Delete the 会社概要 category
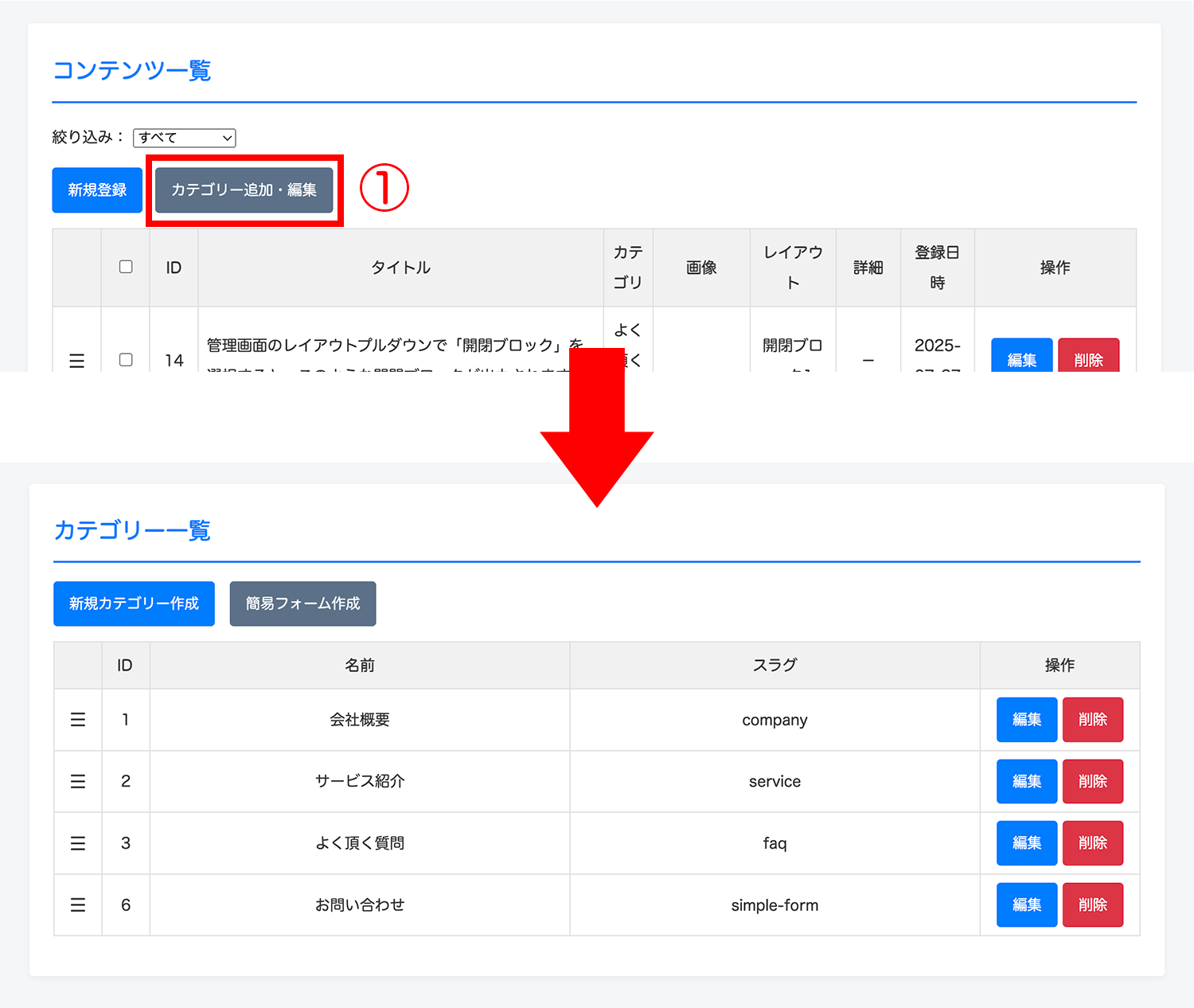This screenshot has width=1194, height=1008. coord(1092,720)
